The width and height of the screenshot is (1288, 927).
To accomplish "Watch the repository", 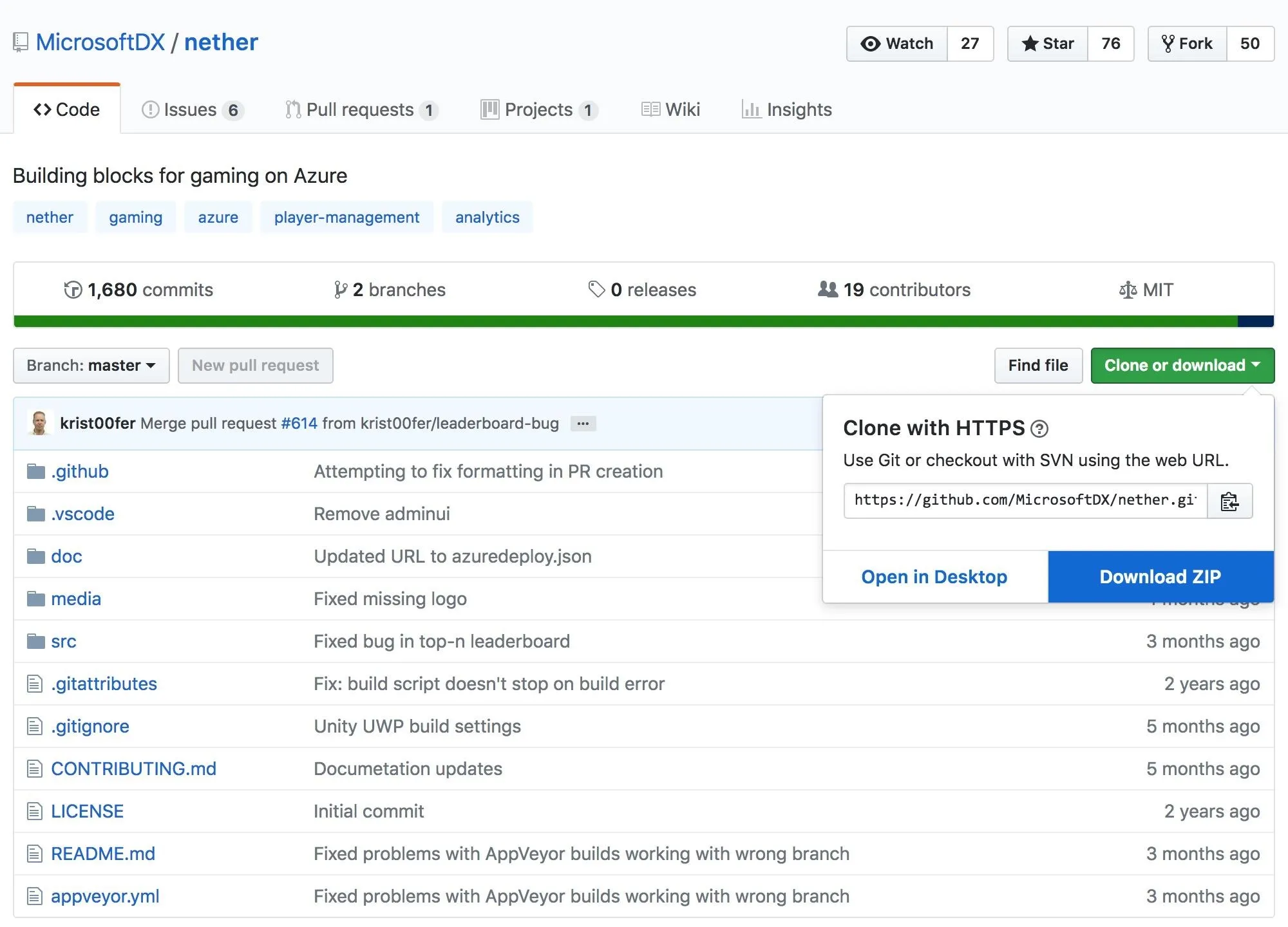I will 897,44.
